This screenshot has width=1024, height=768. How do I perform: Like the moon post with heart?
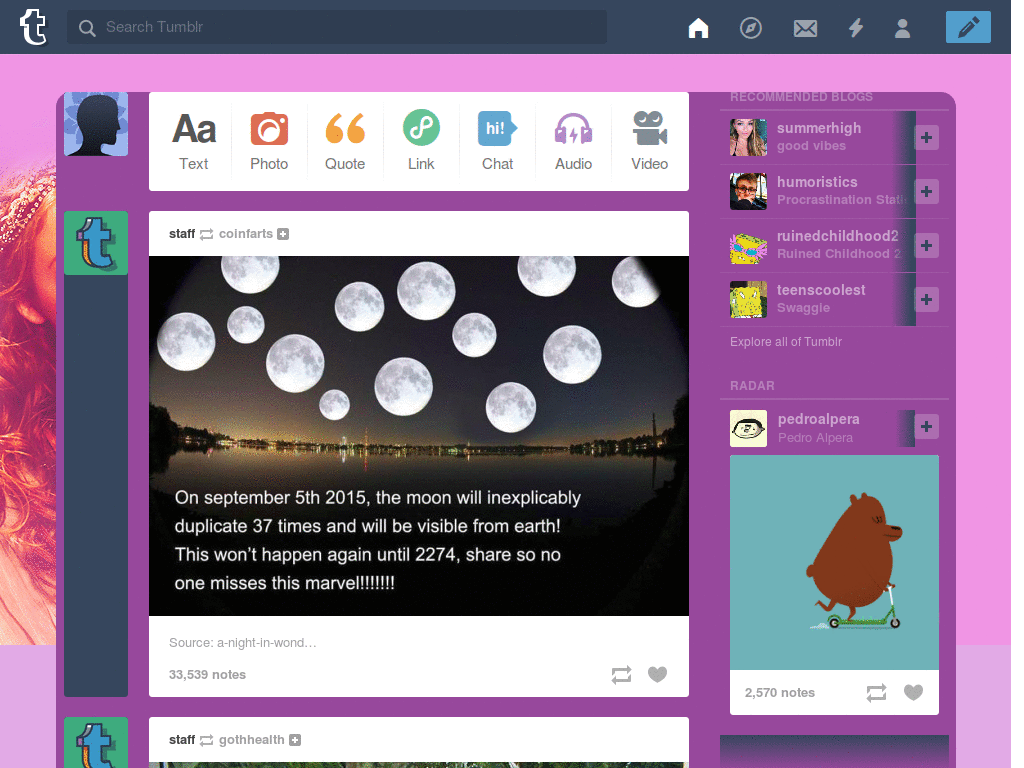657,675
